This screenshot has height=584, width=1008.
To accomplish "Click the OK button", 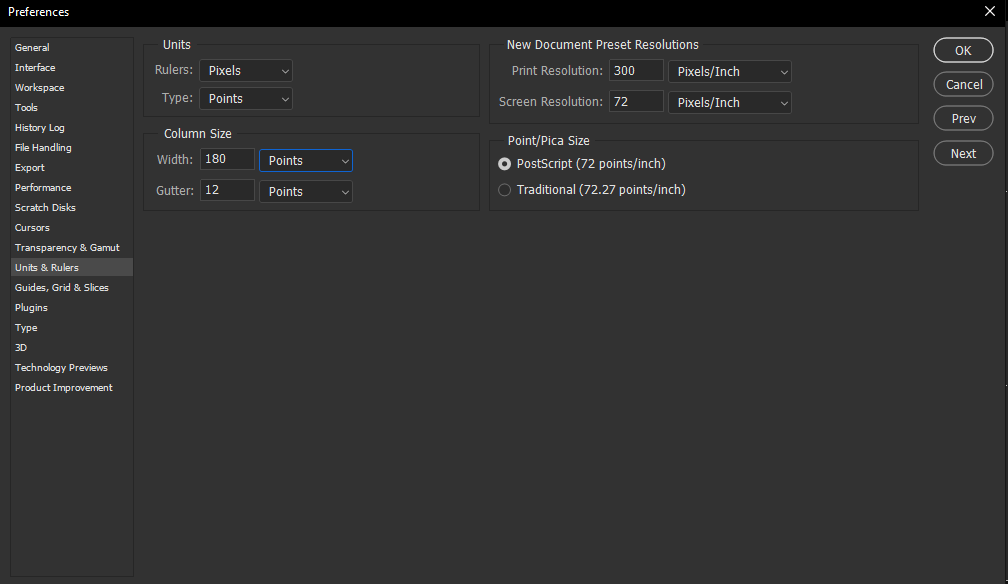I will point(962,51).
